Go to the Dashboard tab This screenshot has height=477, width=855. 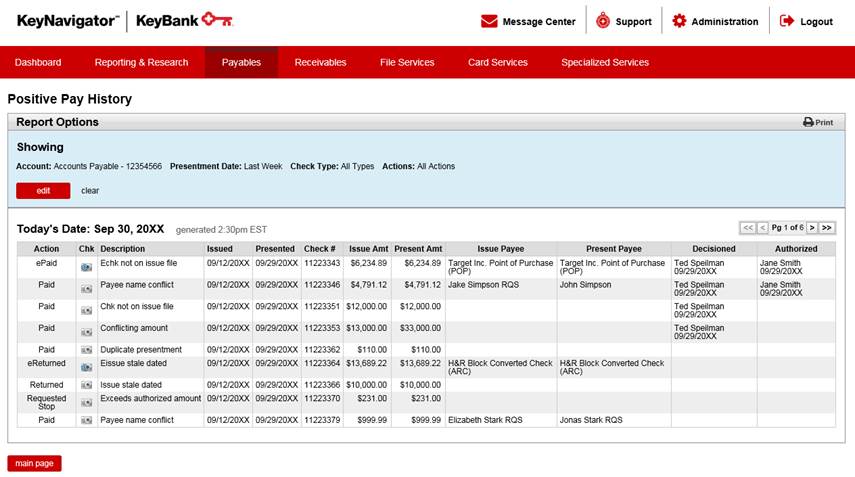[x=38, y=62]
